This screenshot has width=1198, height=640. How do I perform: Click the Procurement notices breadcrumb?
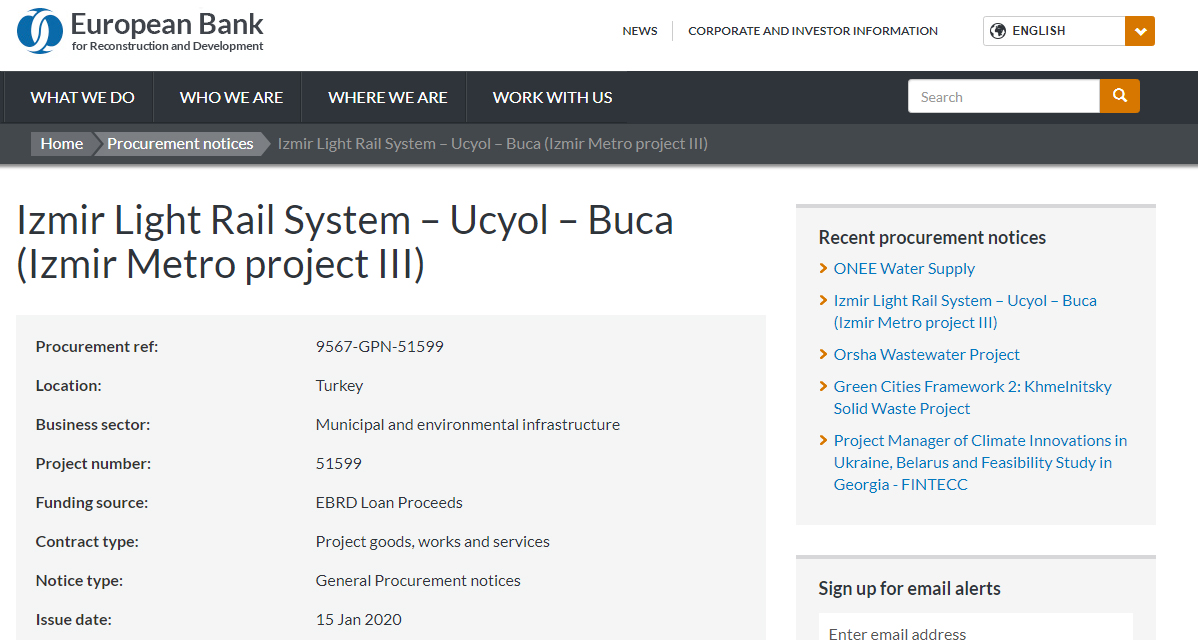coord(180,144)
